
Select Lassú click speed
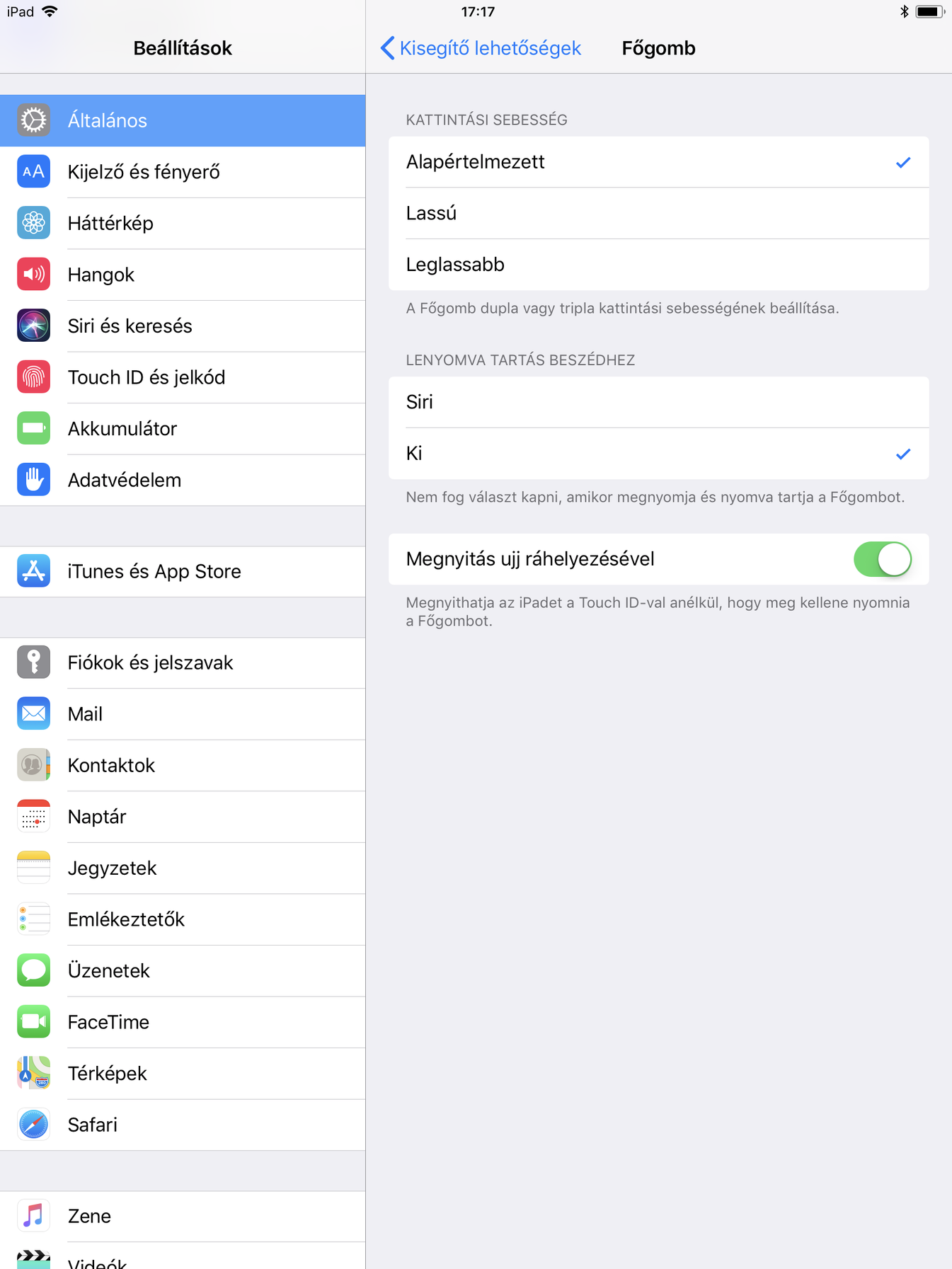pos(658,213)
